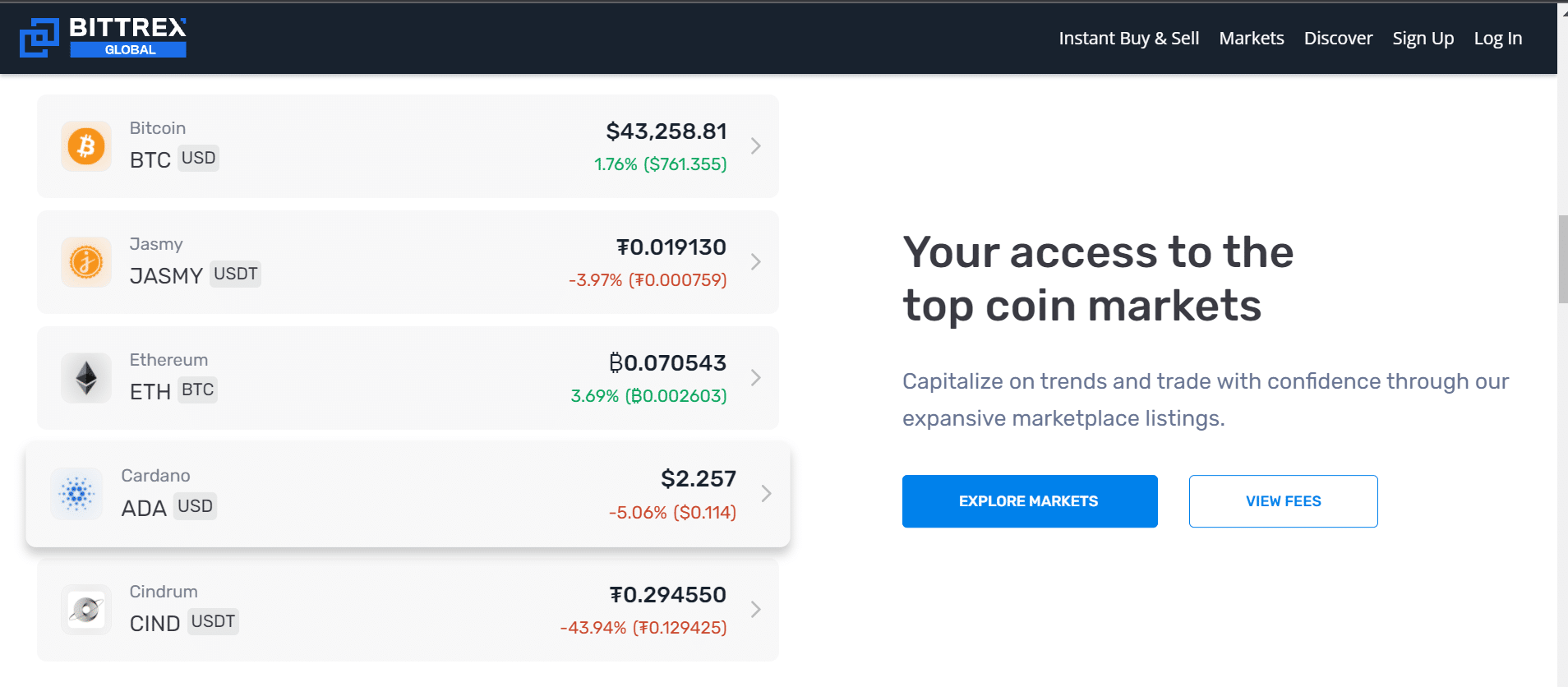Click the USDT tag beside CIND
The image size is (1568, 687).
coord(214,621)
